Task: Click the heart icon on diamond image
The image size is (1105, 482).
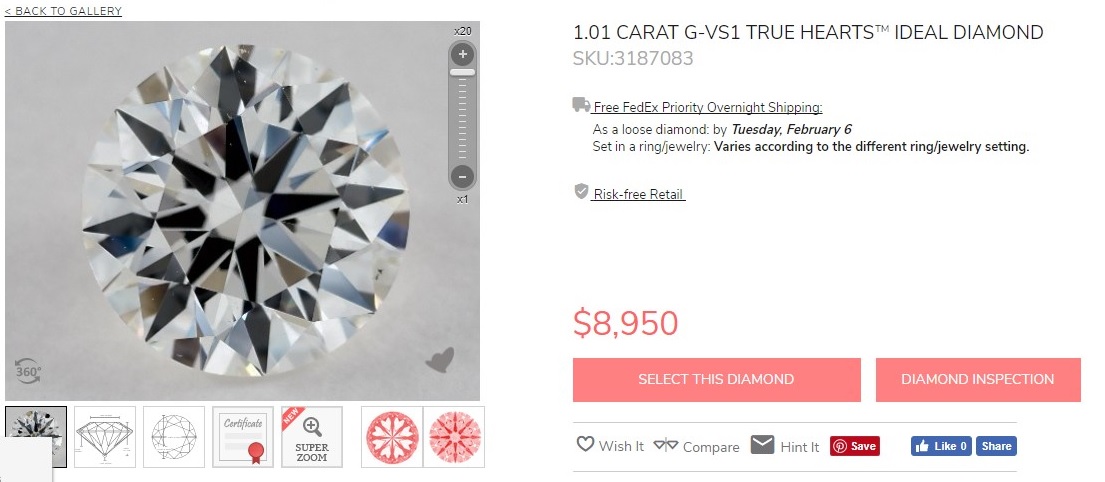Action: pos(440,360)
